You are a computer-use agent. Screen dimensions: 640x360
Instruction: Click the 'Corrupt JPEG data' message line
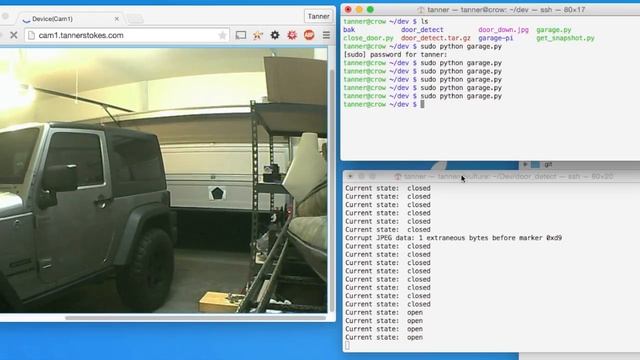453,238
